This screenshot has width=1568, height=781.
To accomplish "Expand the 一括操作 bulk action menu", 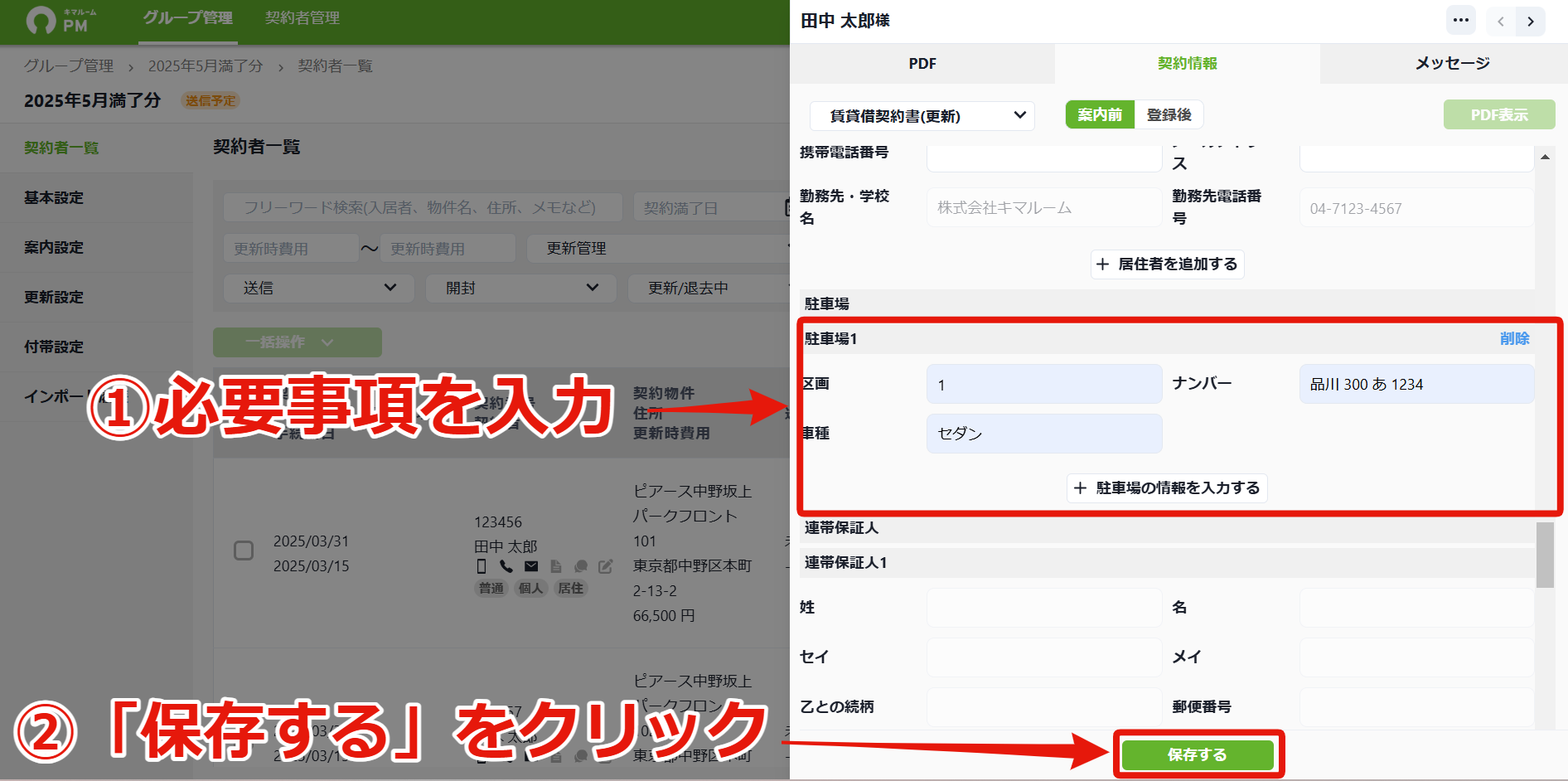I will 298,342.
